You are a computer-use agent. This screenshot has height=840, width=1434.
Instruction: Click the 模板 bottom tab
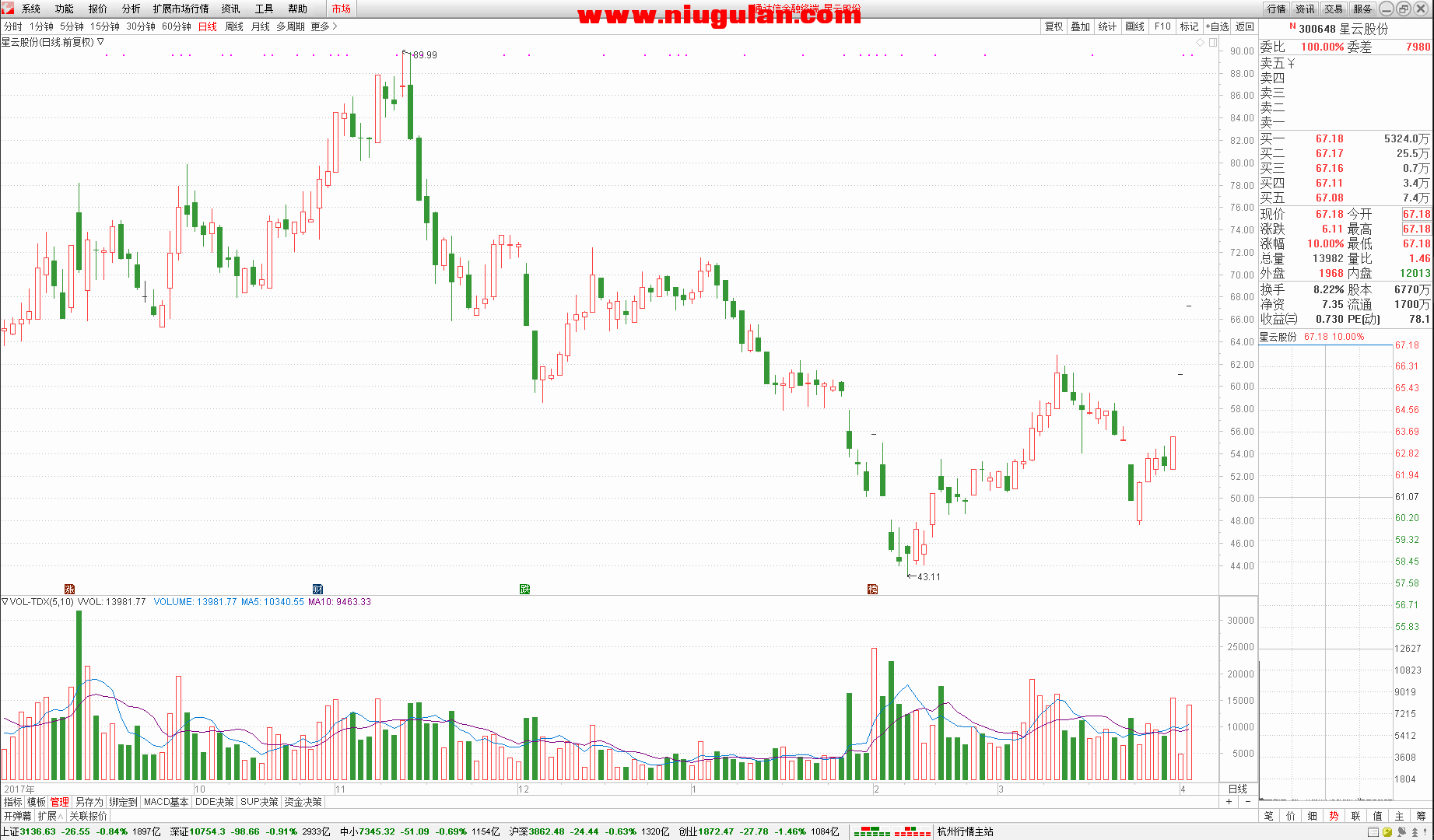pyautogui.click(x=37, y=802)
